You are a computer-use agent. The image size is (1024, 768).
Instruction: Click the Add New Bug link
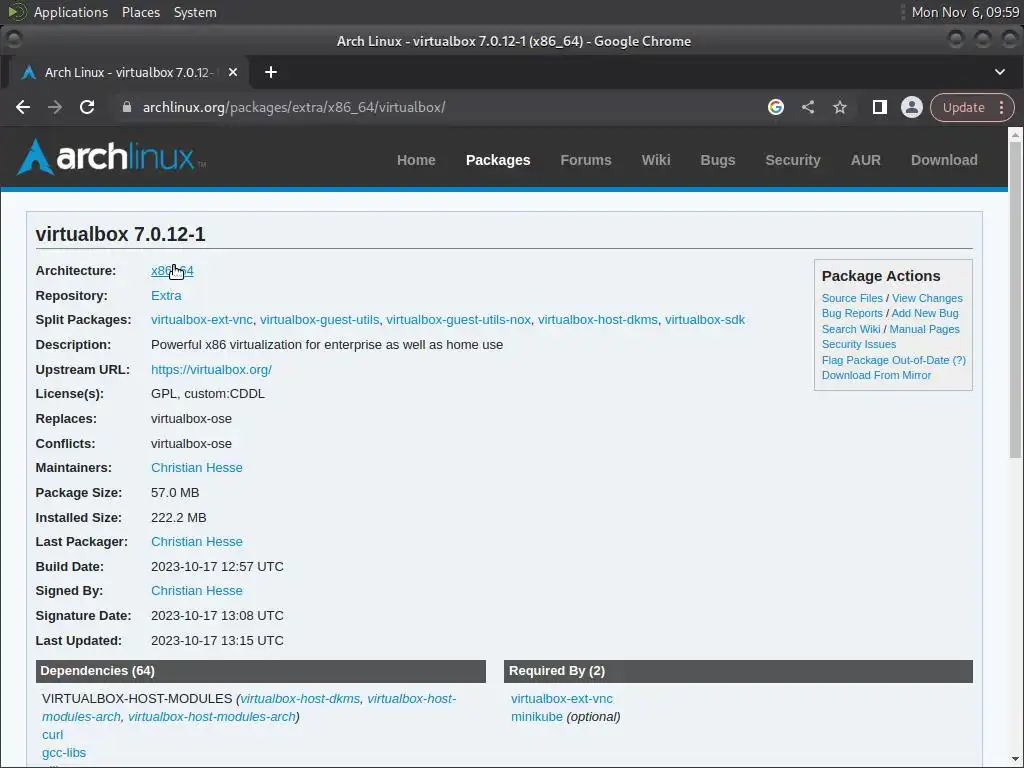[925, 313]
